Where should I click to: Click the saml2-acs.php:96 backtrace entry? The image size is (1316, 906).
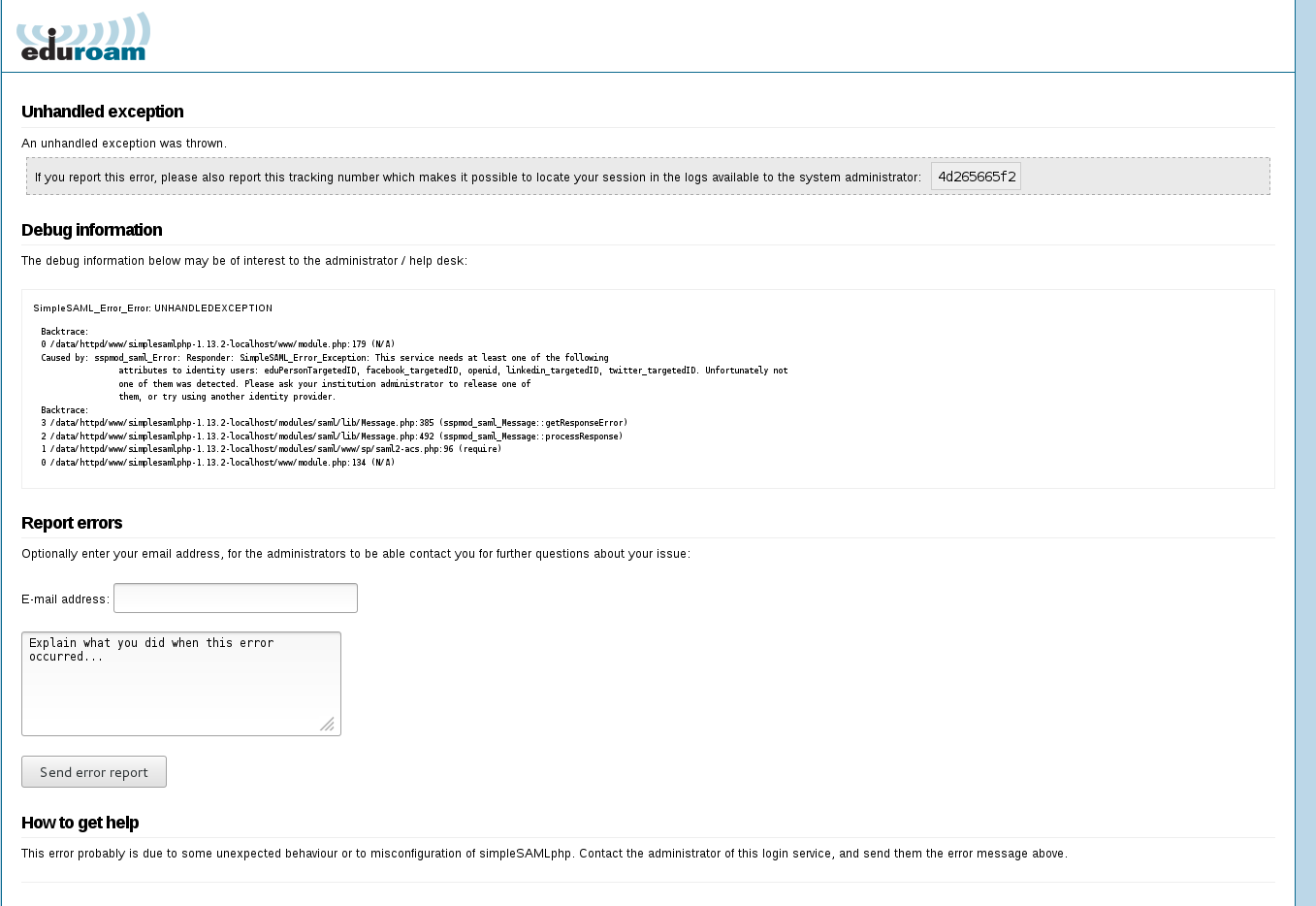[x=272, y=449]
